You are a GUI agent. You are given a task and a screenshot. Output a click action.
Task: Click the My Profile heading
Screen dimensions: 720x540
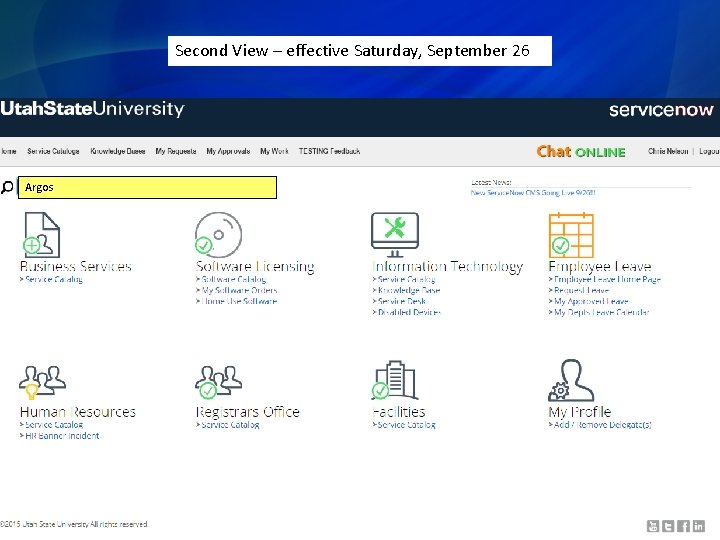click(x=579, y=412)
